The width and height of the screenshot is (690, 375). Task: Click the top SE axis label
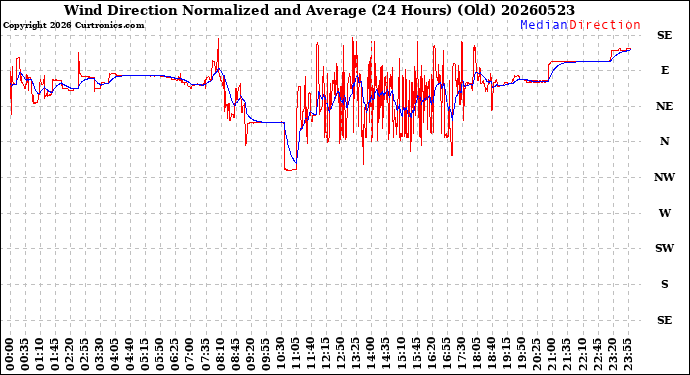click(664, 35)
